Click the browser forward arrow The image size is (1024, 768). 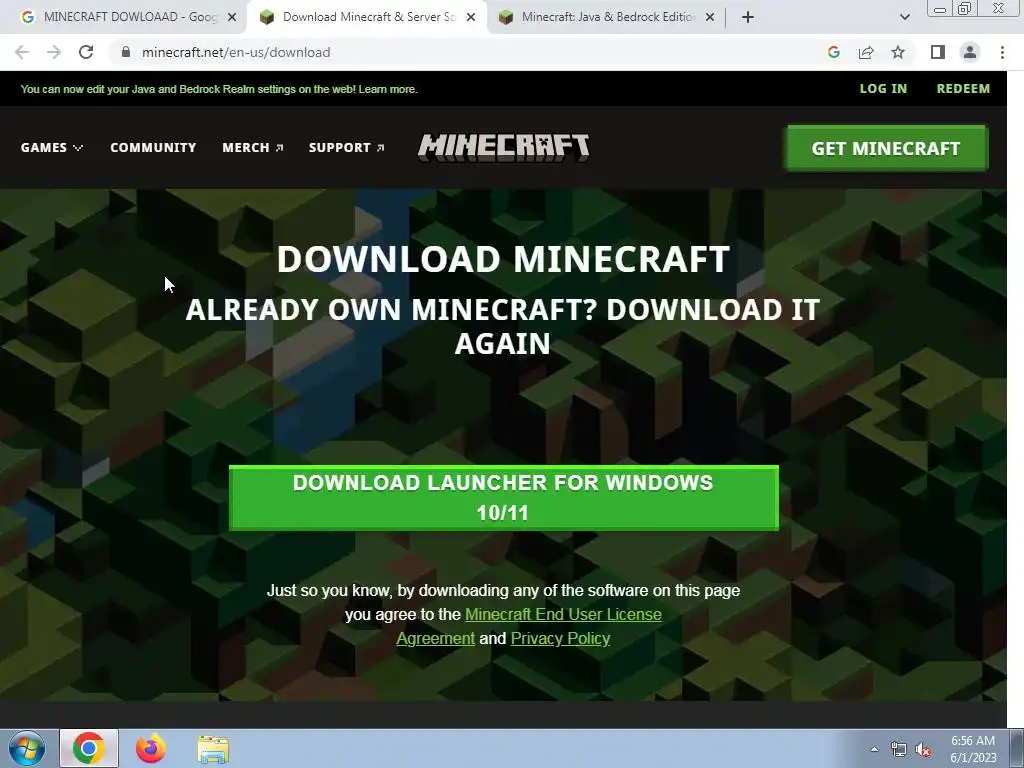tap(54, 52)
